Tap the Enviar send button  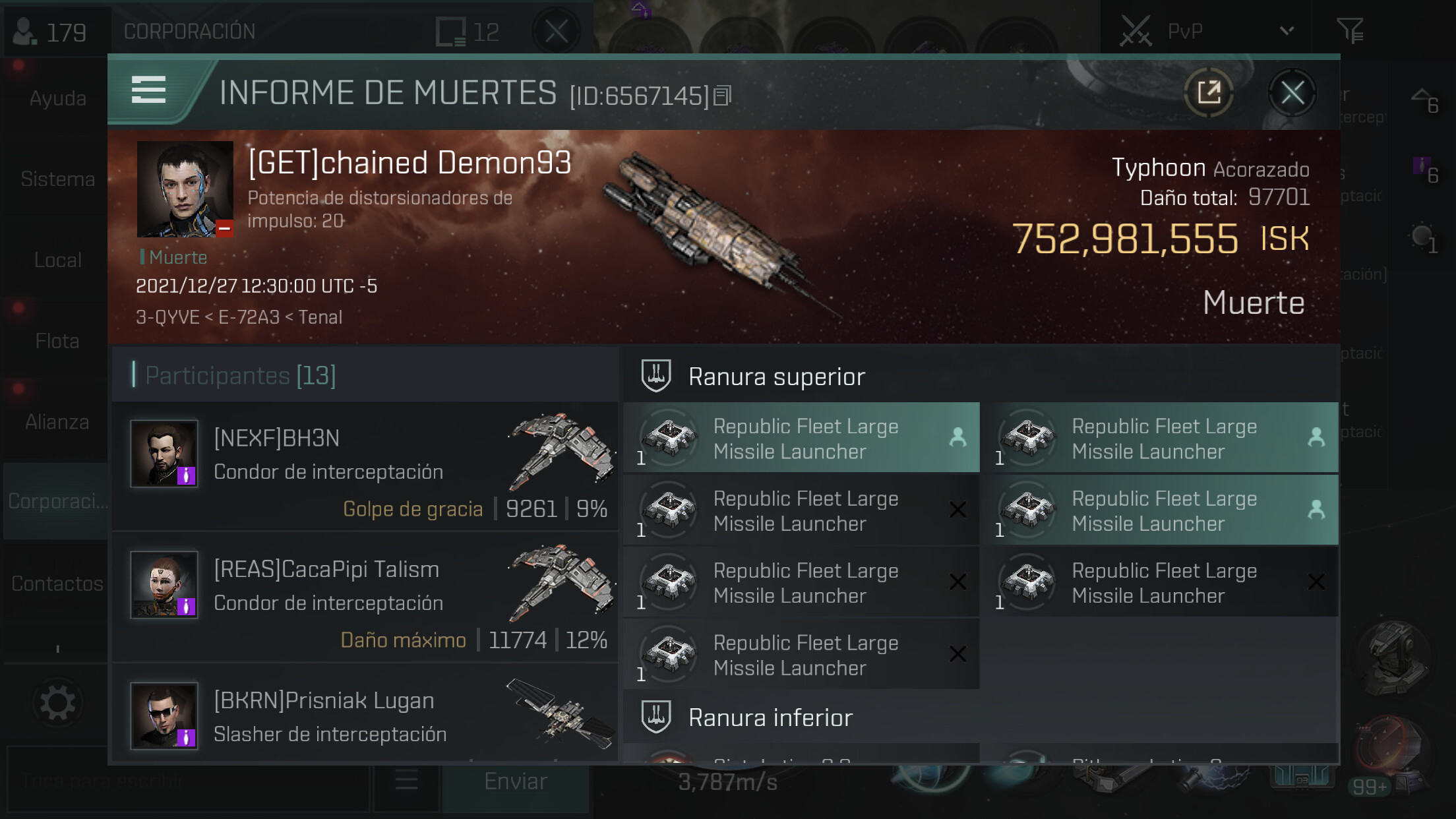point(516,781)
